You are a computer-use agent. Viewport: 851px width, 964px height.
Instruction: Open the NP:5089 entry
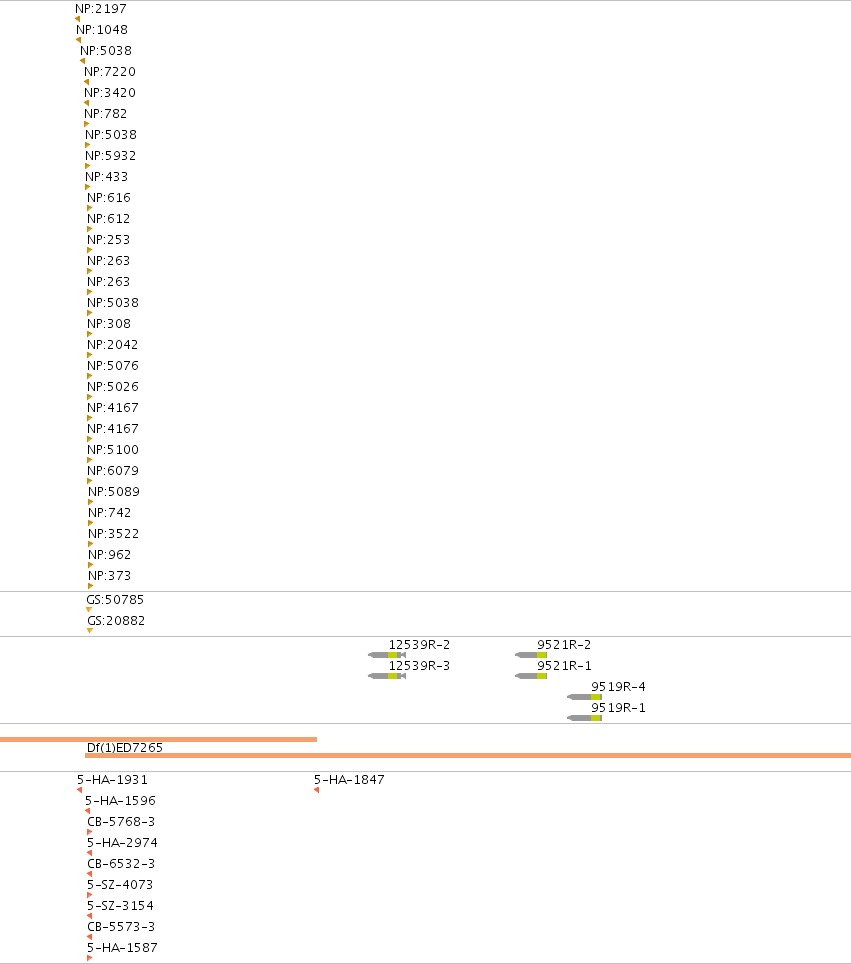(114, 492)
